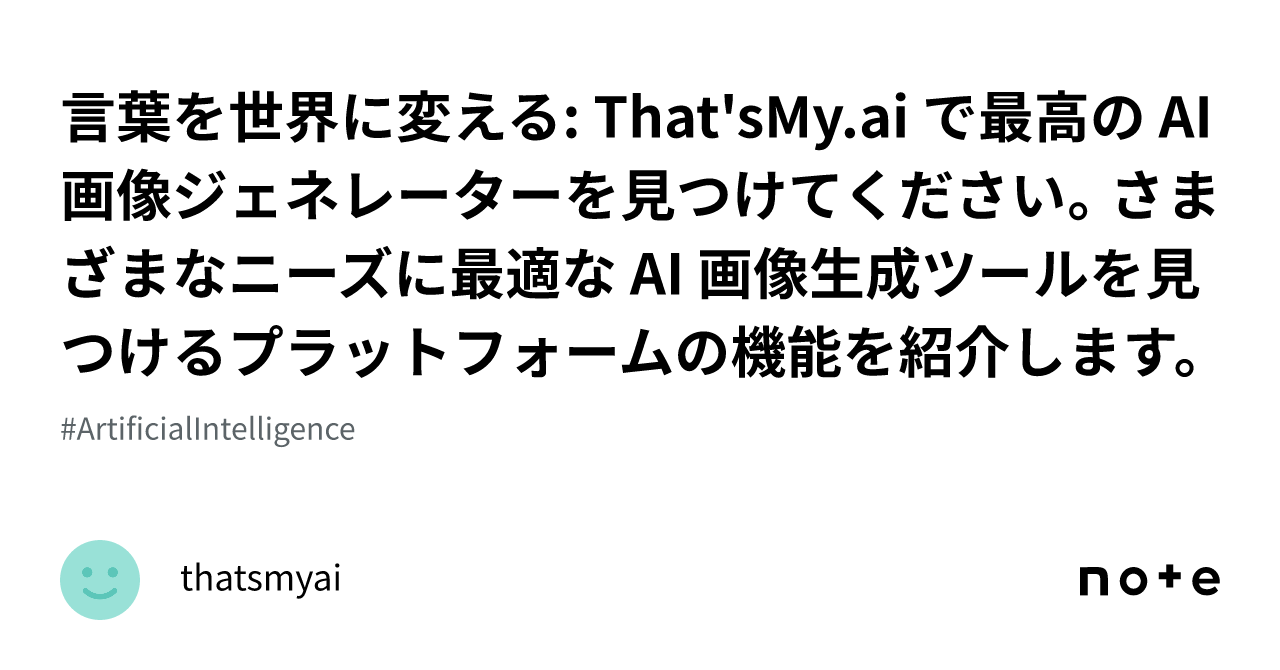Click the letter n in note logo
Viewport: 1280px width, 670px height.
click(1094, 582)
